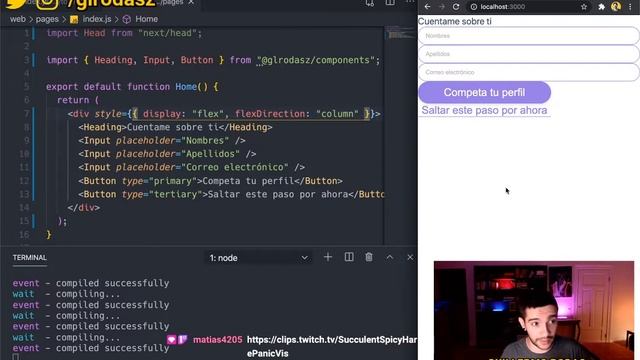Click line number 16 in the gutter
Viewport: 640px width, 360px height.
tap(24, 234)
